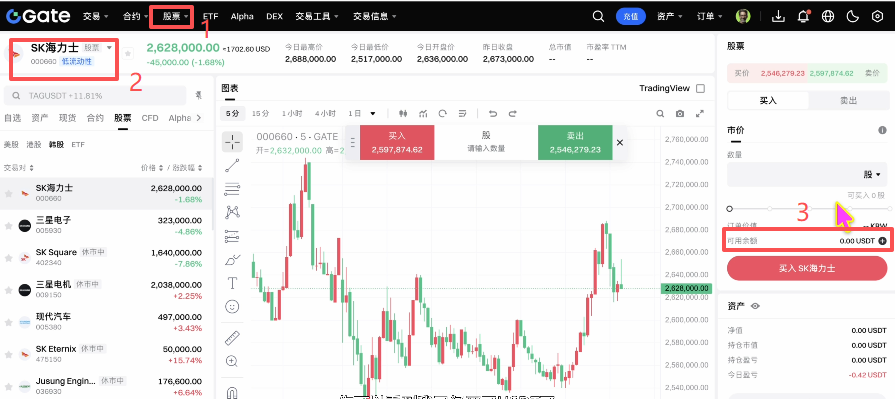Select the crosshair cursor tool
Viewport: 895px width, 399px height.
pyautogui.click(x=232, y=142)
